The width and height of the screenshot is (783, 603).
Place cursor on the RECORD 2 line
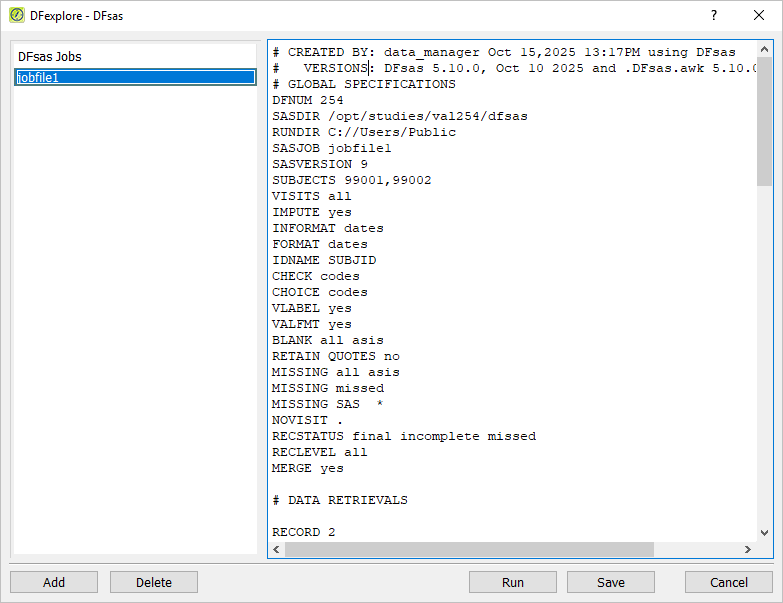coord(304,532)
